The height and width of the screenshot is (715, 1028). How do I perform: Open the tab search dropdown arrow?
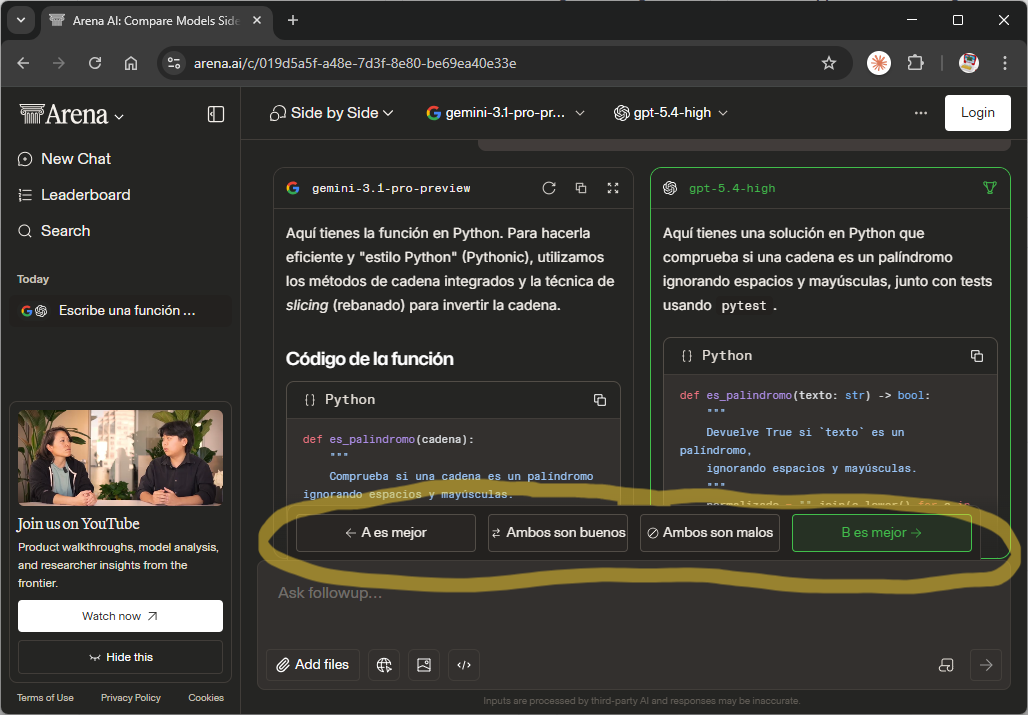(x=21, y=20)
